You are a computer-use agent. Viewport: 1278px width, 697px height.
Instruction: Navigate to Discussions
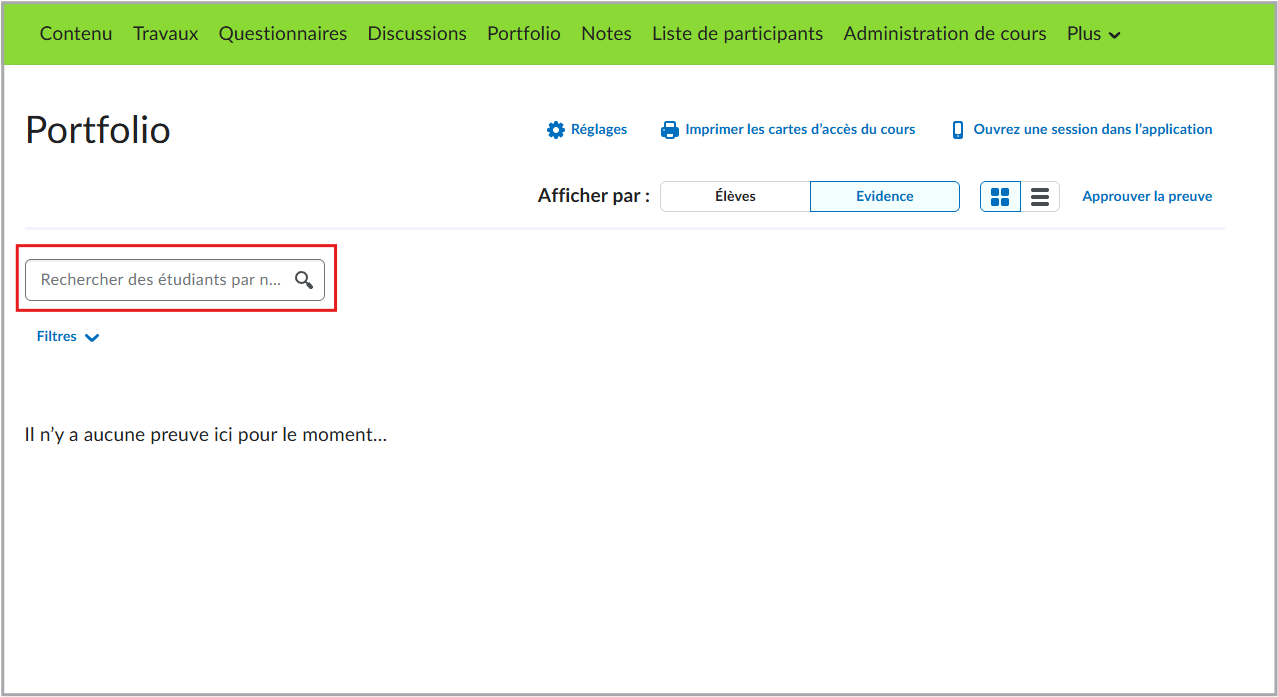click(x=417, y=34)
